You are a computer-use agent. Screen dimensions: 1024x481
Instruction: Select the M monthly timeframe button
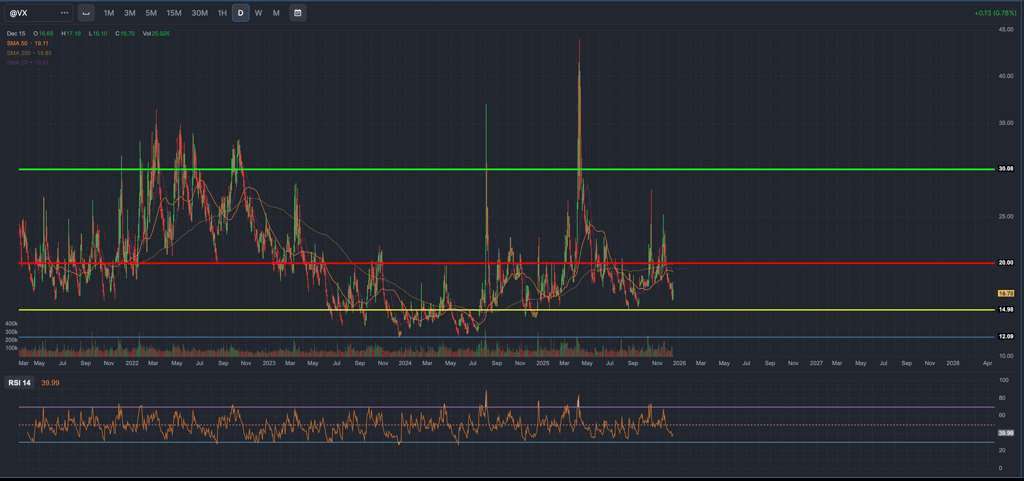tap(276, 13)
